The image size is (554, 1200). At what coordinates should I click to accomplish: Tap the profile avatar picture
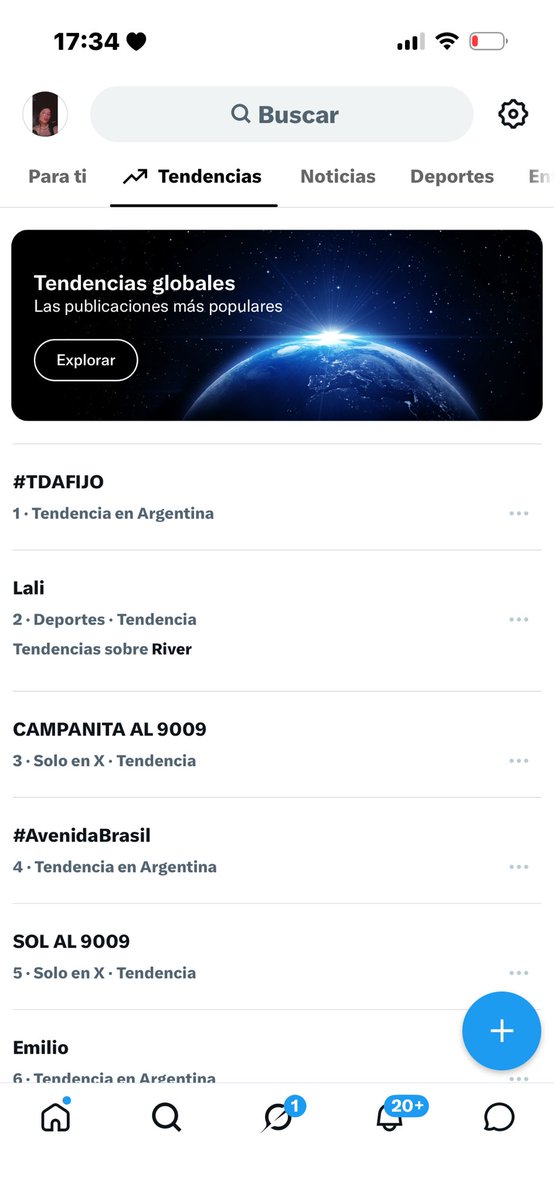point(45,114)
